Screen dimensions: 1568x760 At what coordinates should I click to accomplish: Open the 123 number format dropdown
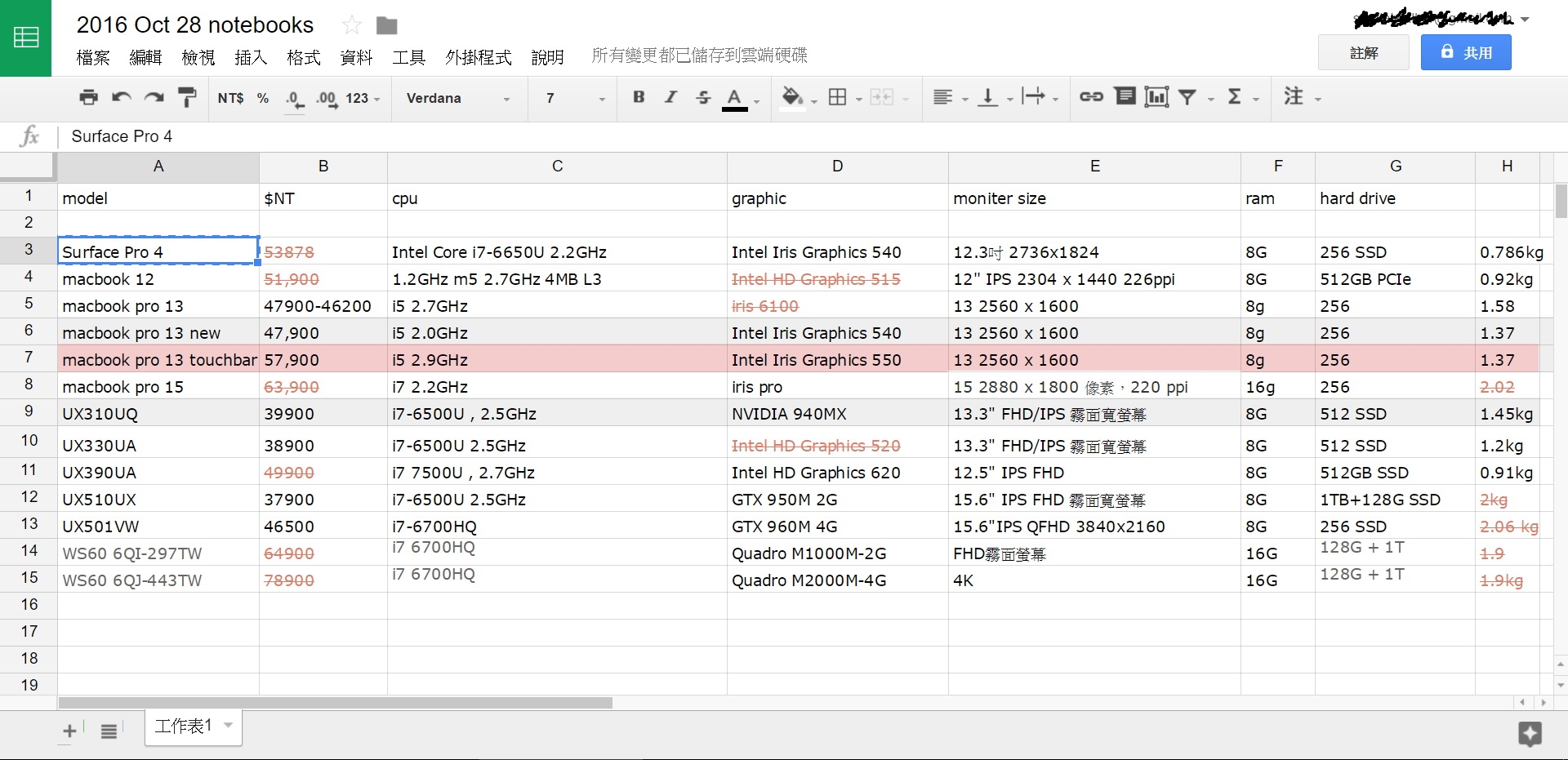pyautogui.click(x=363, y=98)
